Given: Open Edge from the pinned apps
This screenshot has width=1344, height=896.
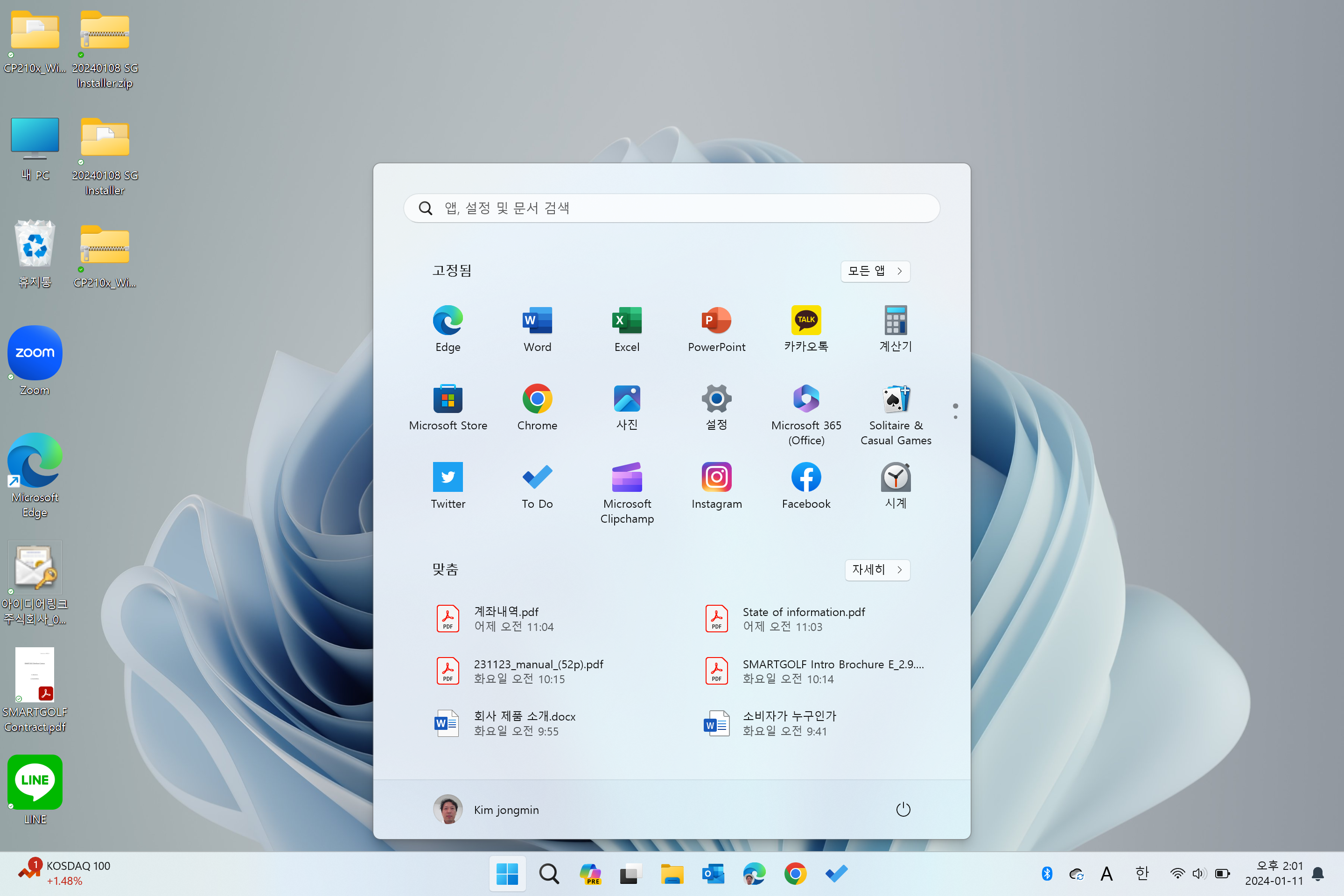Looking at the screenshot, I should (x=448, y=328).
